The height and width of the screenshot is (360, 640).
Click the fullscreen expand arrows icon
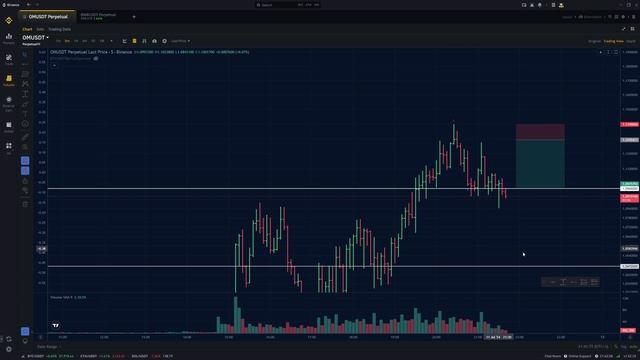coord(624,29)
